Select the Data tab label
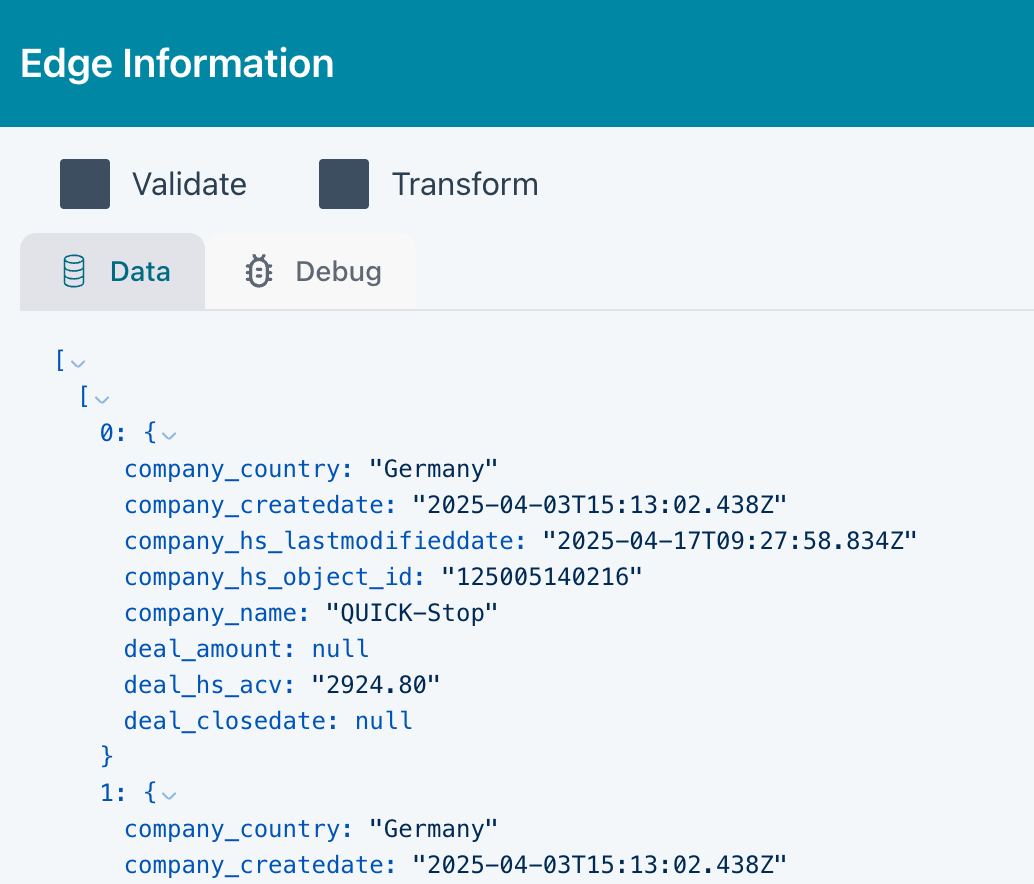This screenshot has height=884, width=1034. [x=140, y=272]
